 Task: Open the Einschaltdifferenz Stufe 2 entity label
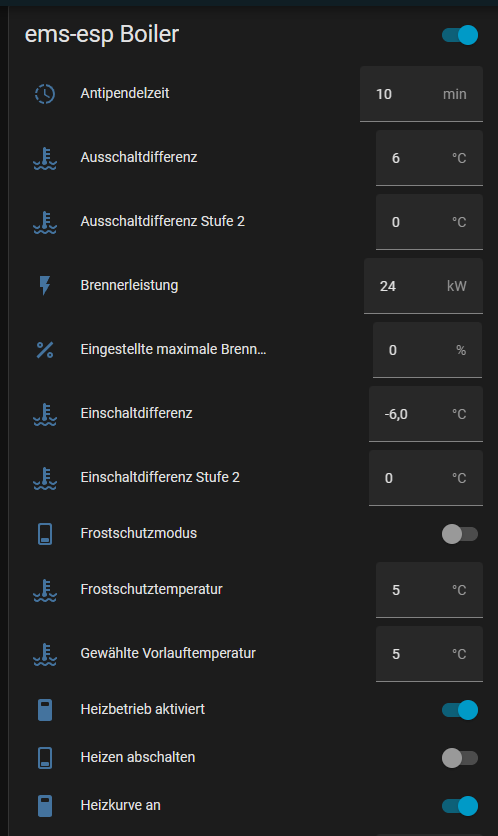click(160, 477)
